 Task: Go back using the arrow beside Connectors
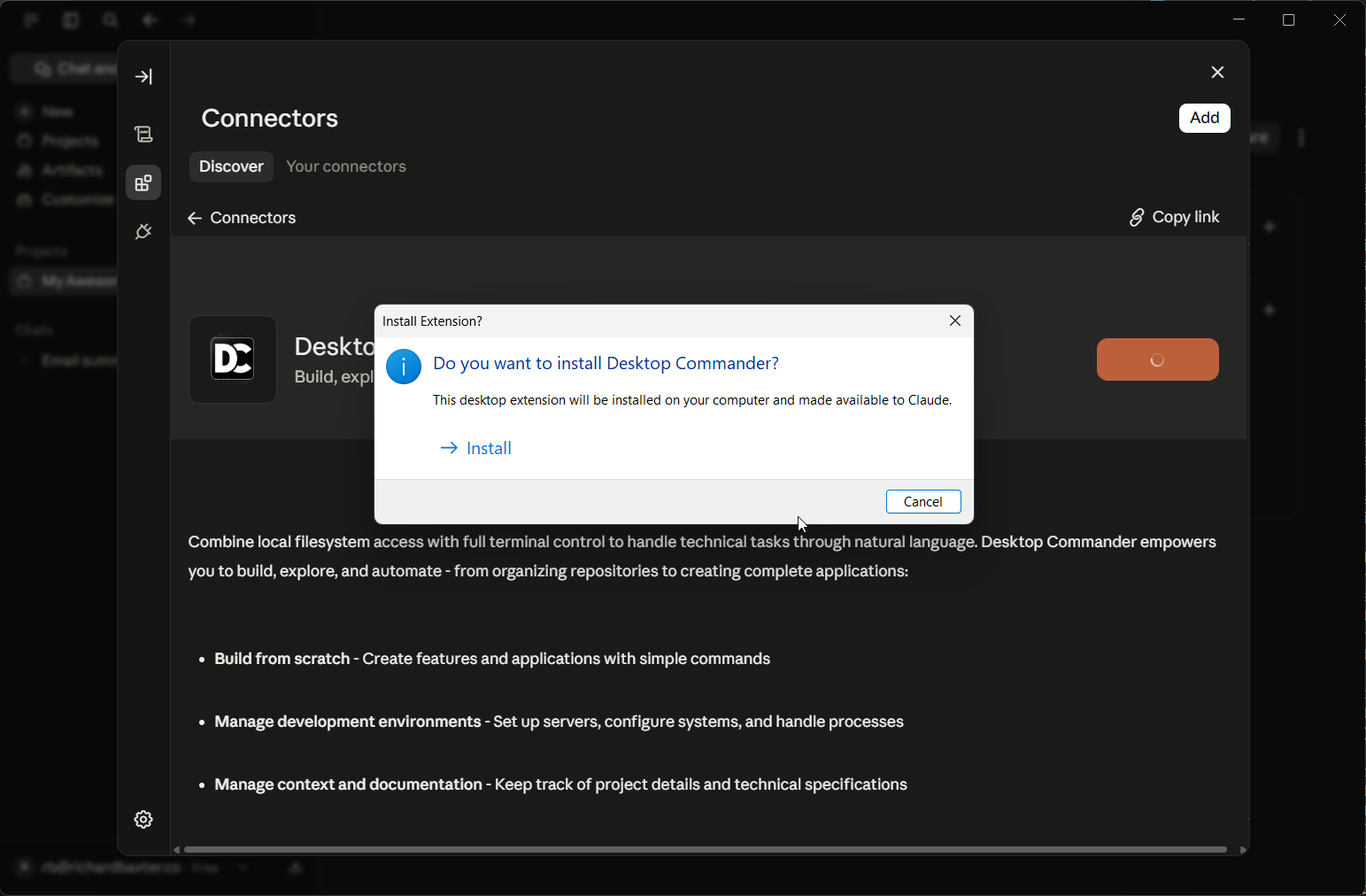(x=195, y=219)
